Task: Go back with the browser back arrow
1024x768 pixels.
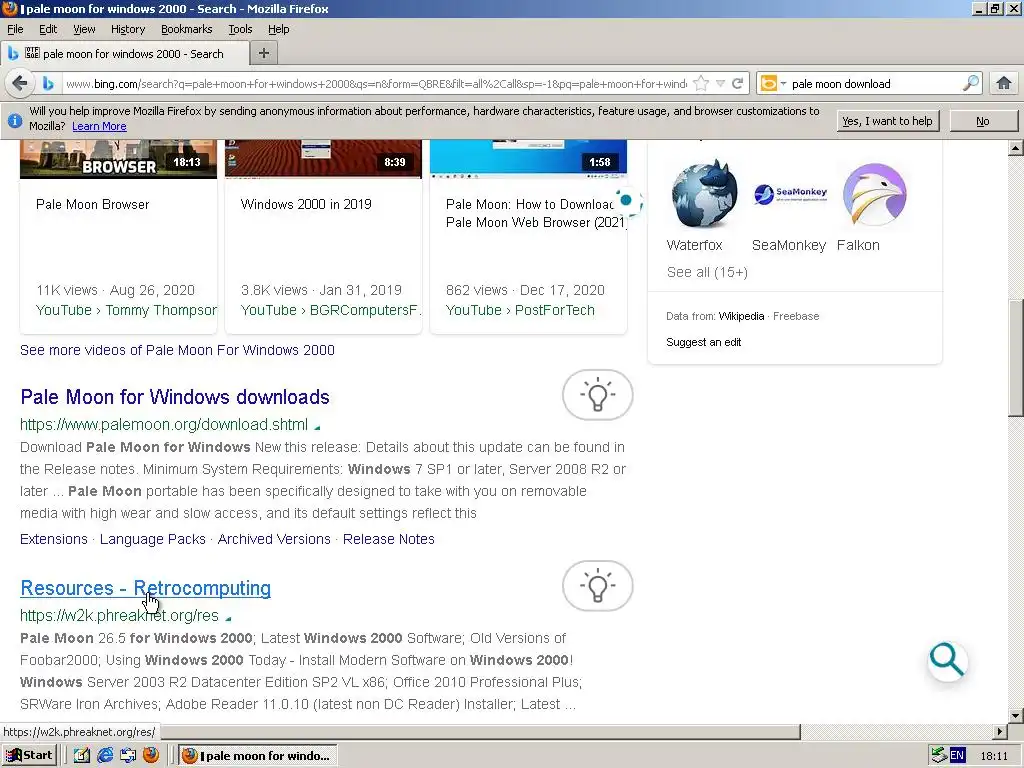Action: tap(20, 84)
